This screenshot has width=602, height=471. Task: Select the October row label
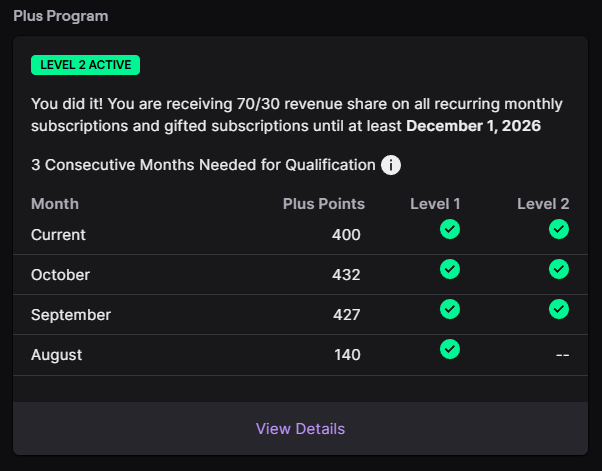pos(60,275)
